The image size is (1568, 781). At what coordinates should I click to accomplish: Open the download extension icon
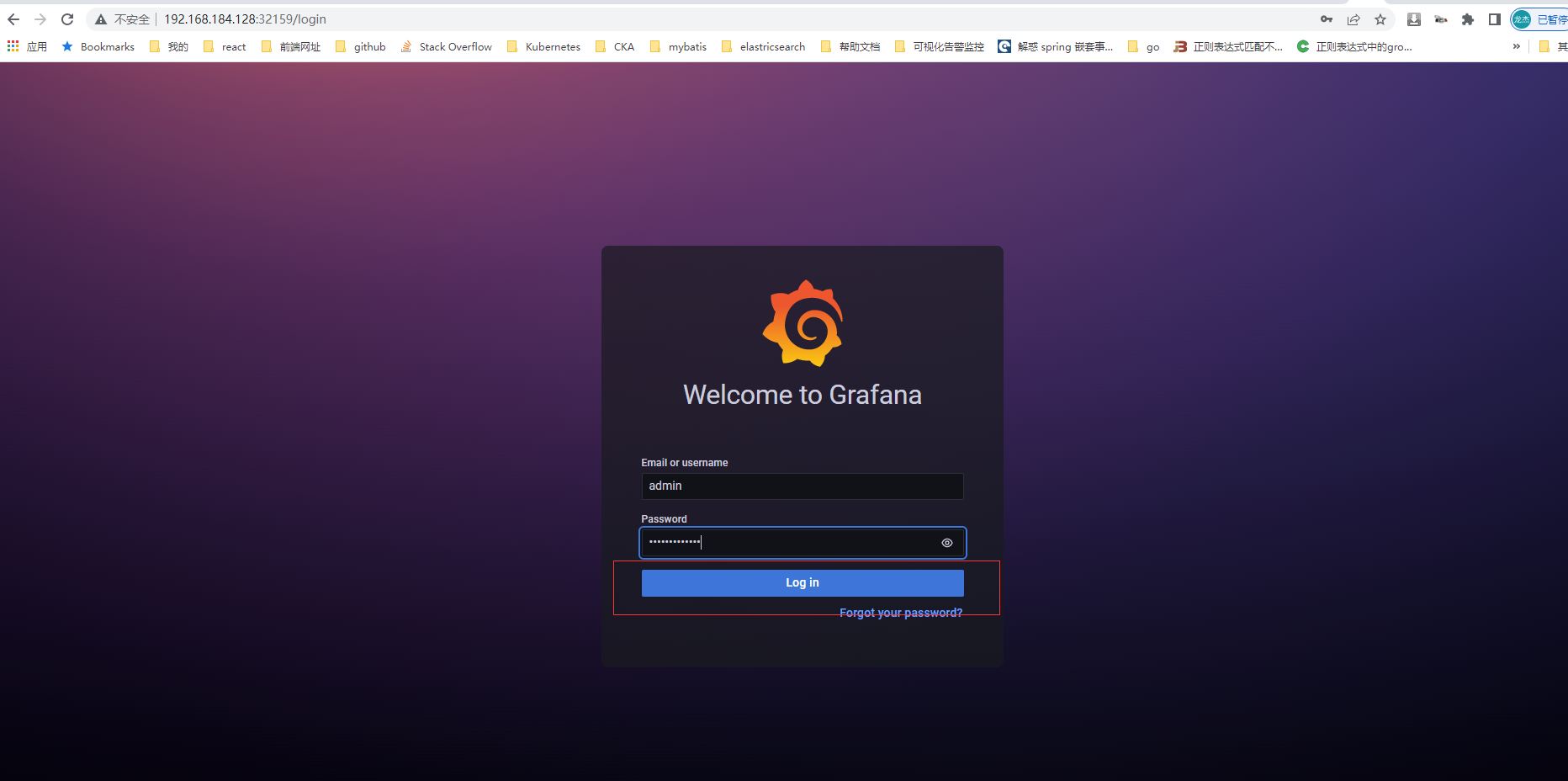(1414, 19)
